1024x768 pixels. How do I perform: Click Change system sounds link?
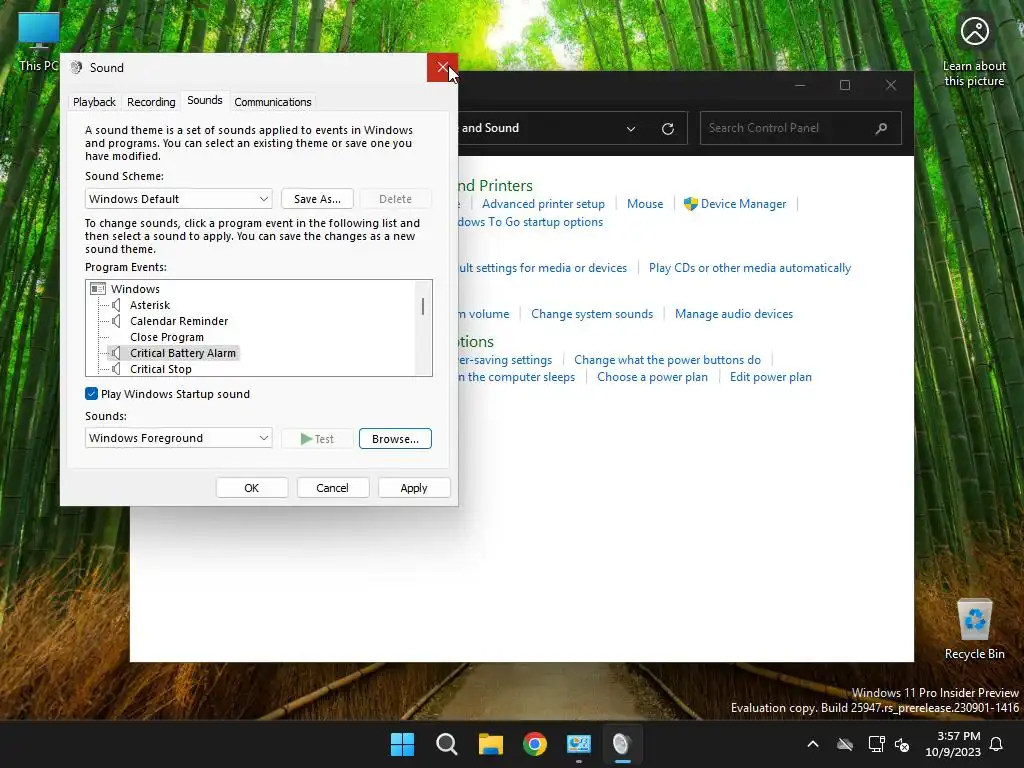(592, 313)
